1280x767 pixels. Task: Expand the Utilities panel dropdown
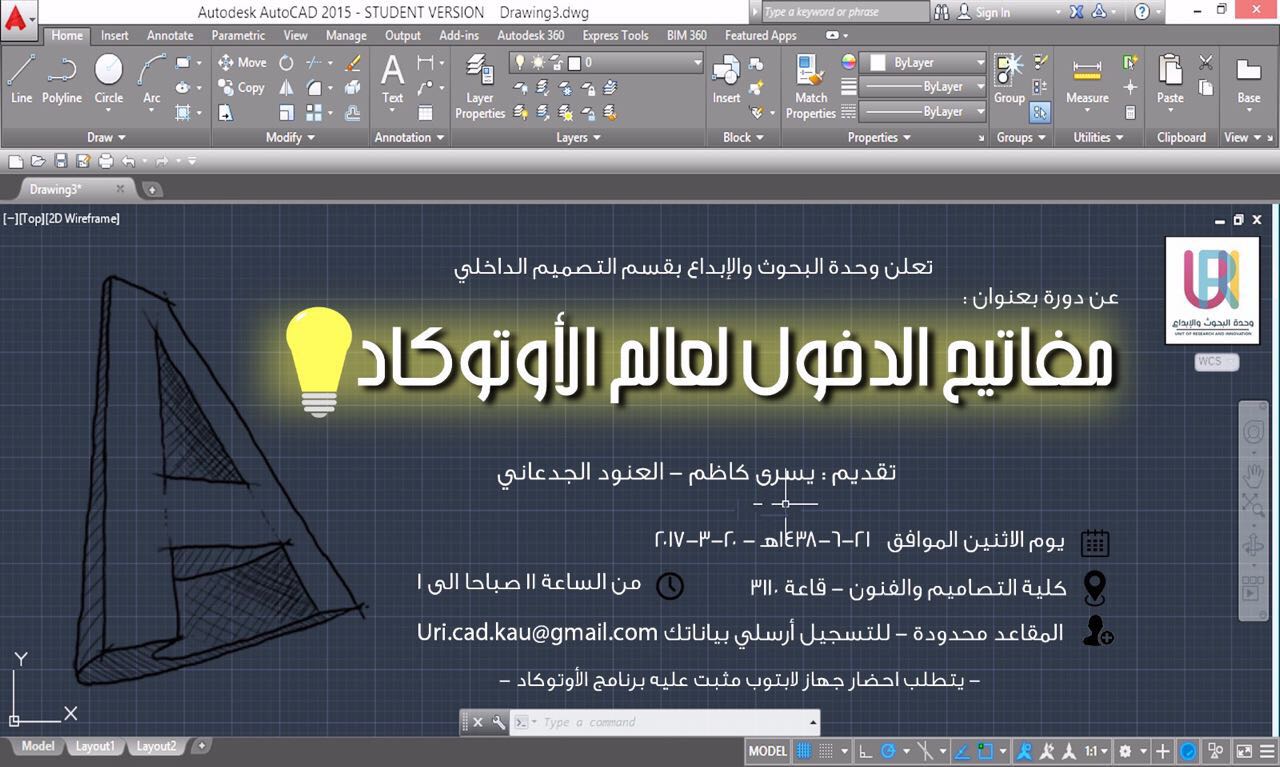pos(1097,137)
